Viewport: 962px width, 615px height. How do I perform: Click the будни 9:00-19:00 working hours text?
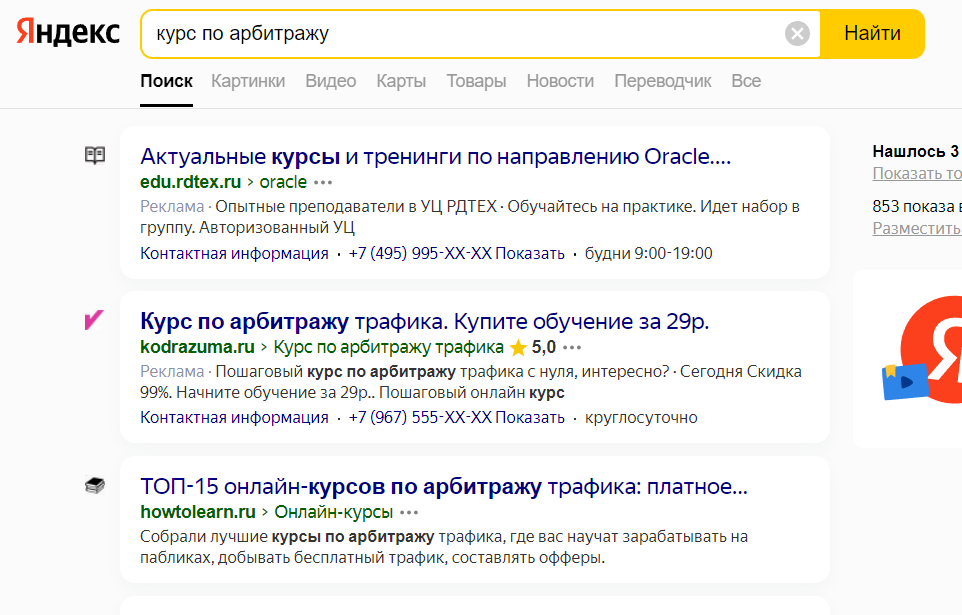[648, 253]
